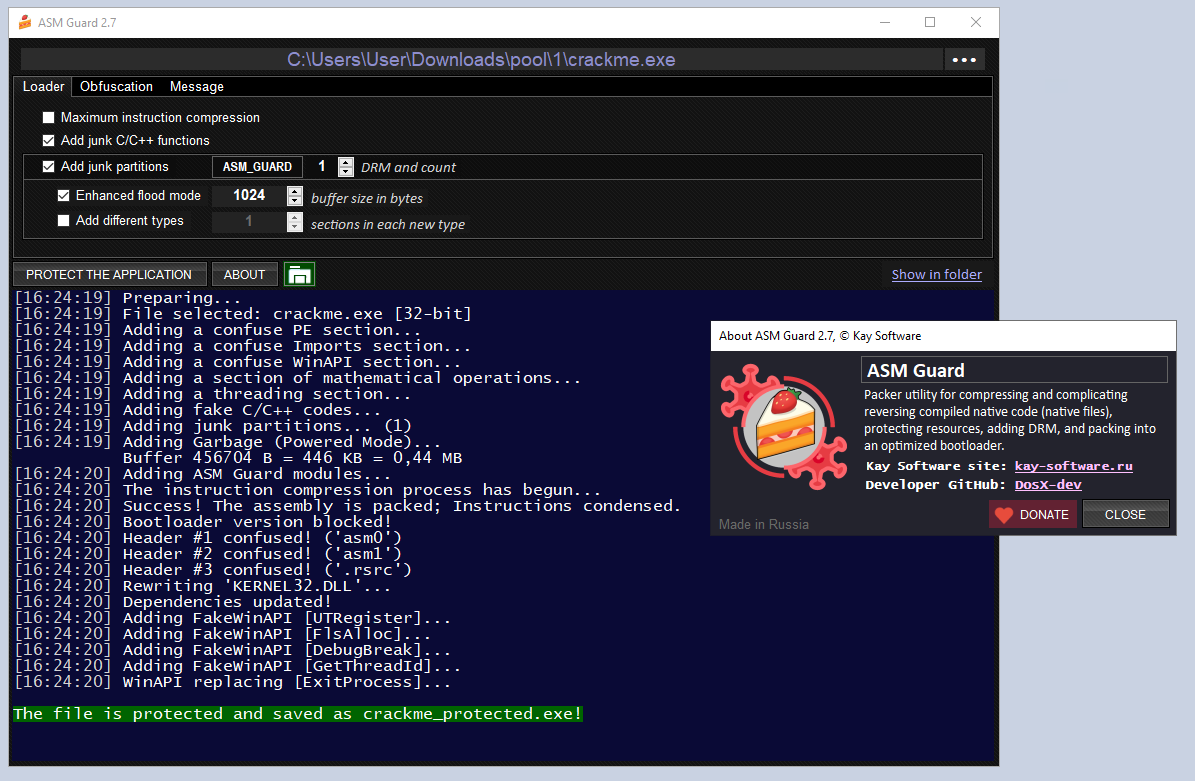Click the green 'file is protected' status line

click(298, 714)
